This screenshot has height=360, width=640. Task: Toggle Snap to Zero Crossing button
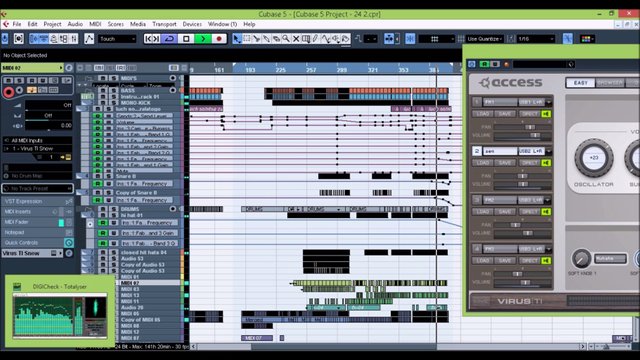567,39
